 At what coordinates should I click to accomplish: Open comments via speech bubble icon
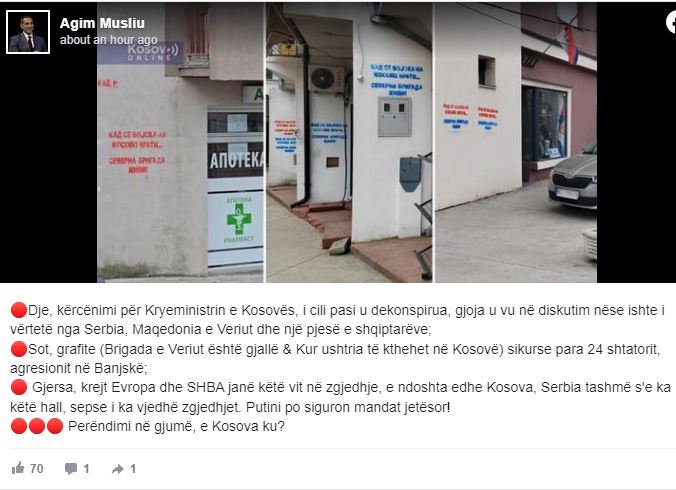[71, 468]
